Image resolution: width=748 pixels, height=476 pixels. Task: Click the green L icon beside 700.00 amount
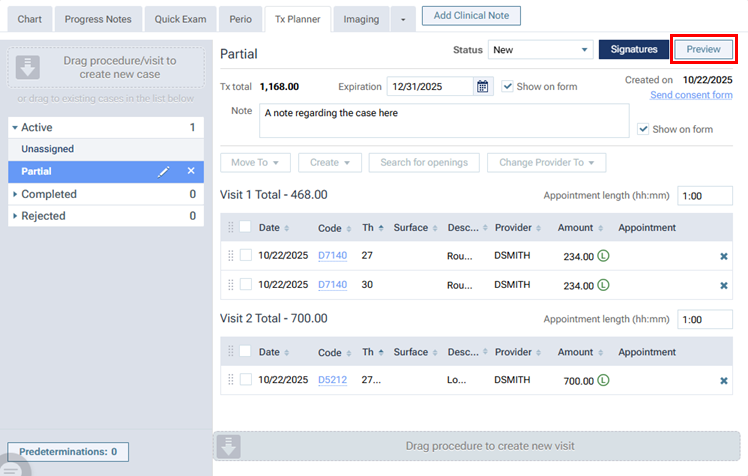[x=603, y=381]
